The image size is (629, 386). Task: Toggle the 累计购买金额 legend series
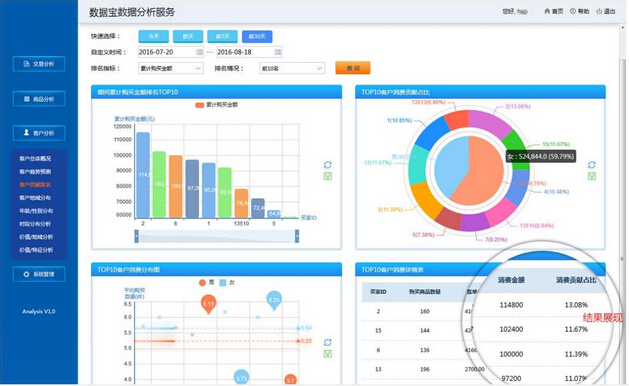click(x=217, y=105)
